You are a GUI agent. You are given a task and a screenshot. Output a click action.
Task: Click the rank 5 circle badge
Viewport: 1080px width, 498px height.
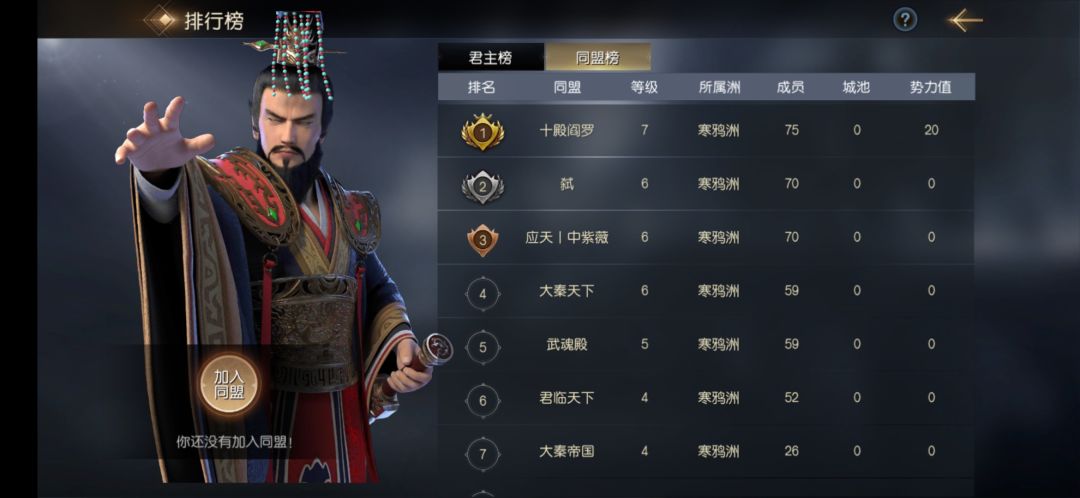coord(482,347)
